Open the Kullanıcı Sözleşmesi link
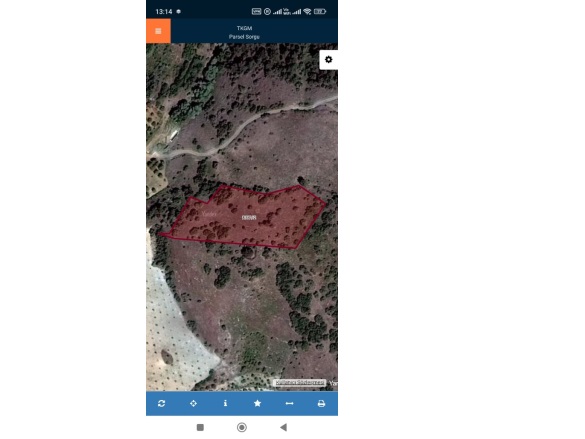 tap(300, 383)
